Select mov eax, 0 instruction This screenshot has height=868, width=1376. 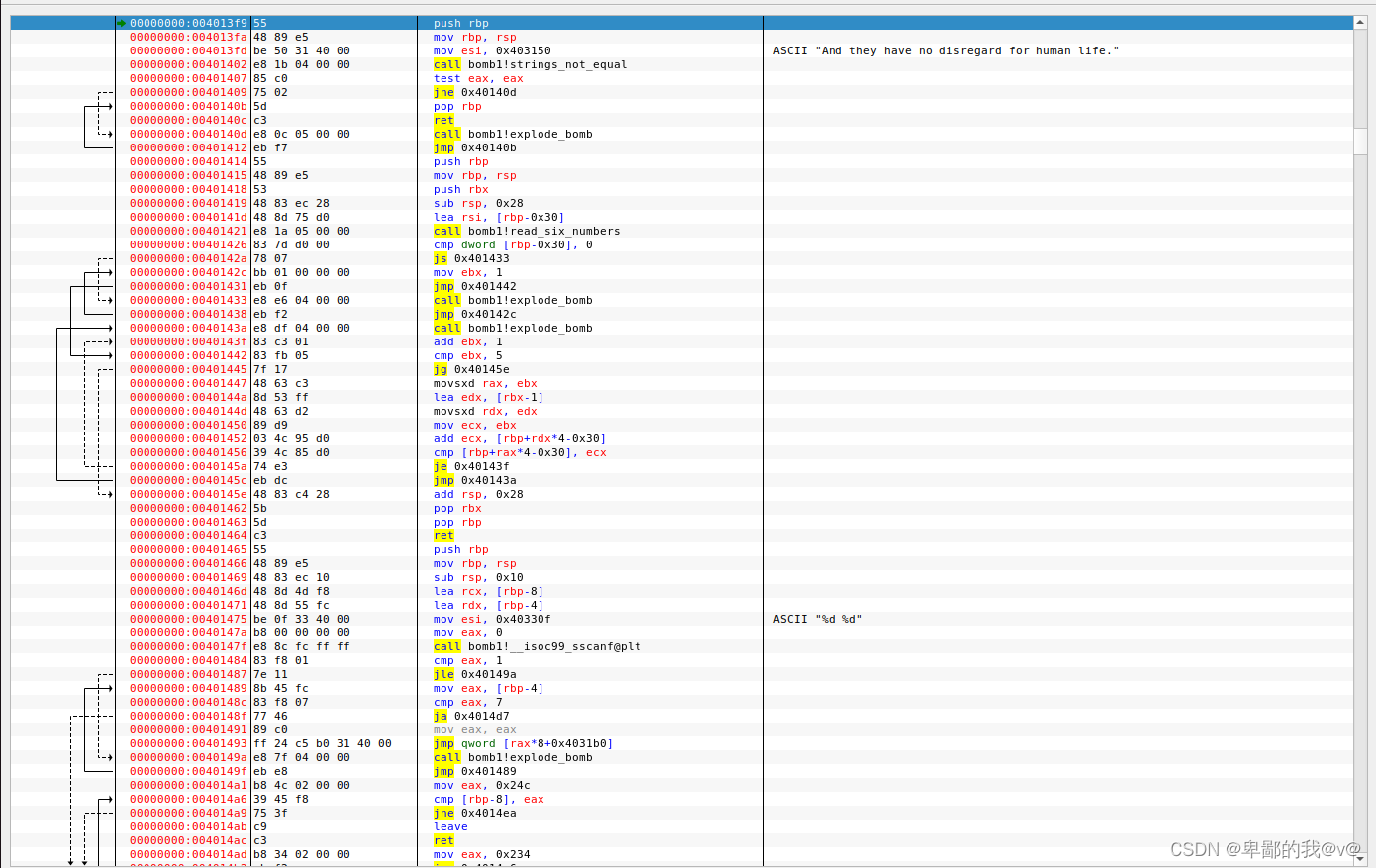click(x=467, y=632)
